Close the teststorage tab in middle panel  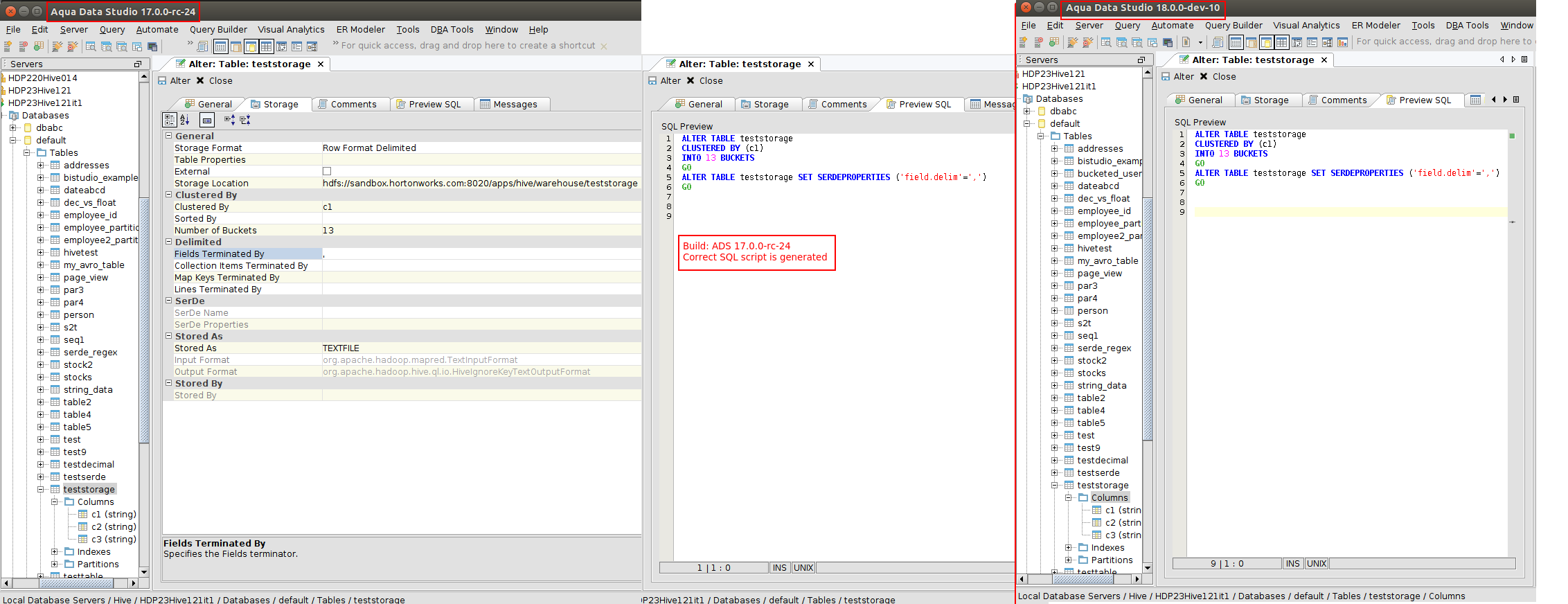tap(811, 64)
